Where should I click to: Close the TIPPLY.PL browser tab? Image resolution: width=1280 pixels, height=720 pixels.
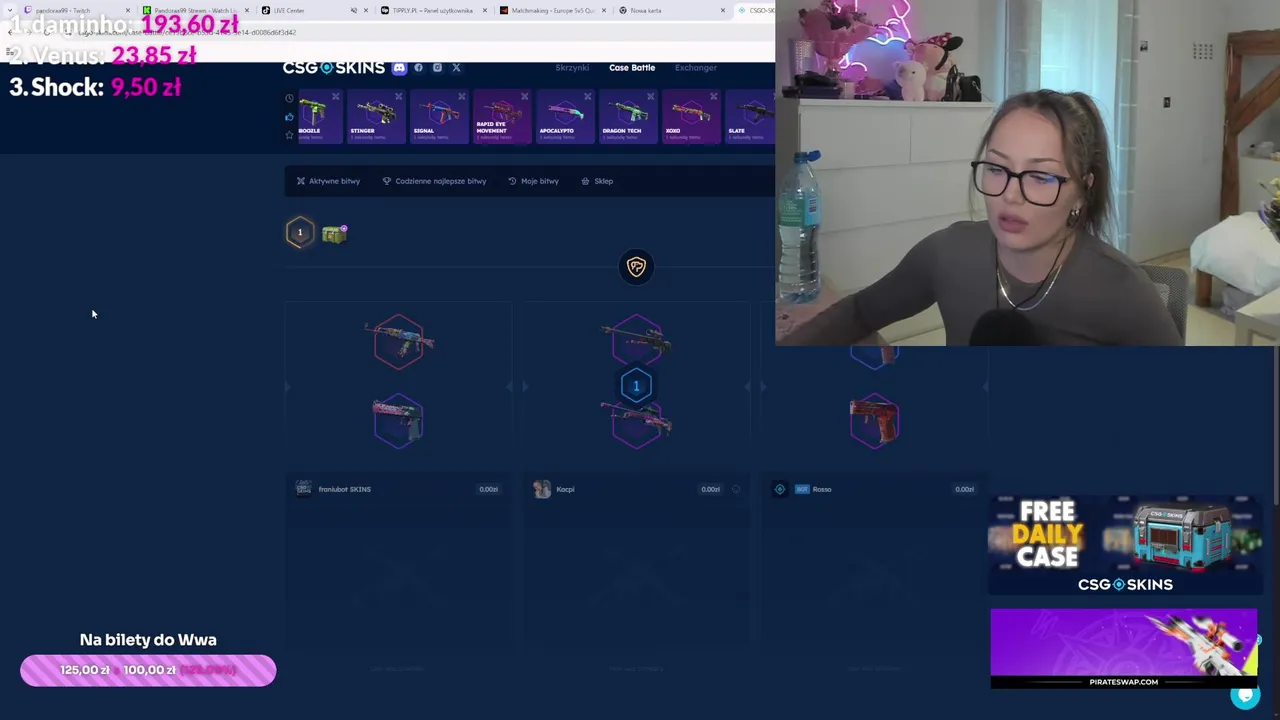[485, 10]
